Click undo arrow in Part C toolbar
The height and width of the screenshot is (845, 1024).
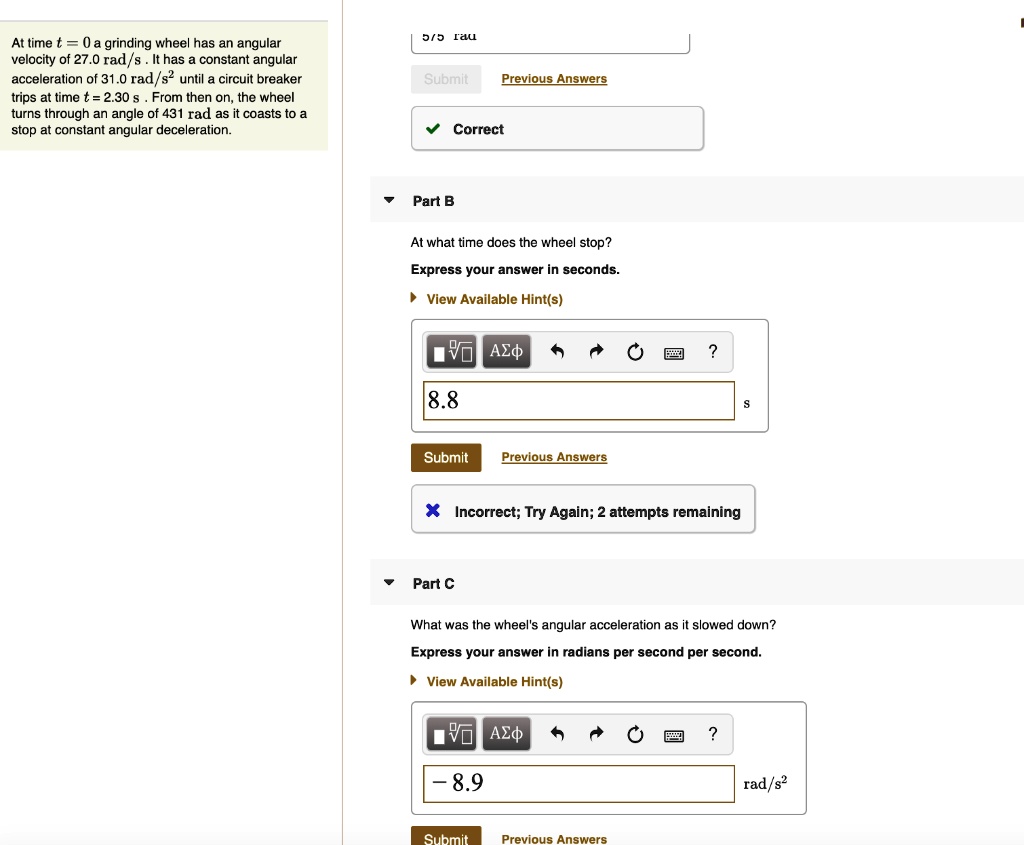[558, 735]
